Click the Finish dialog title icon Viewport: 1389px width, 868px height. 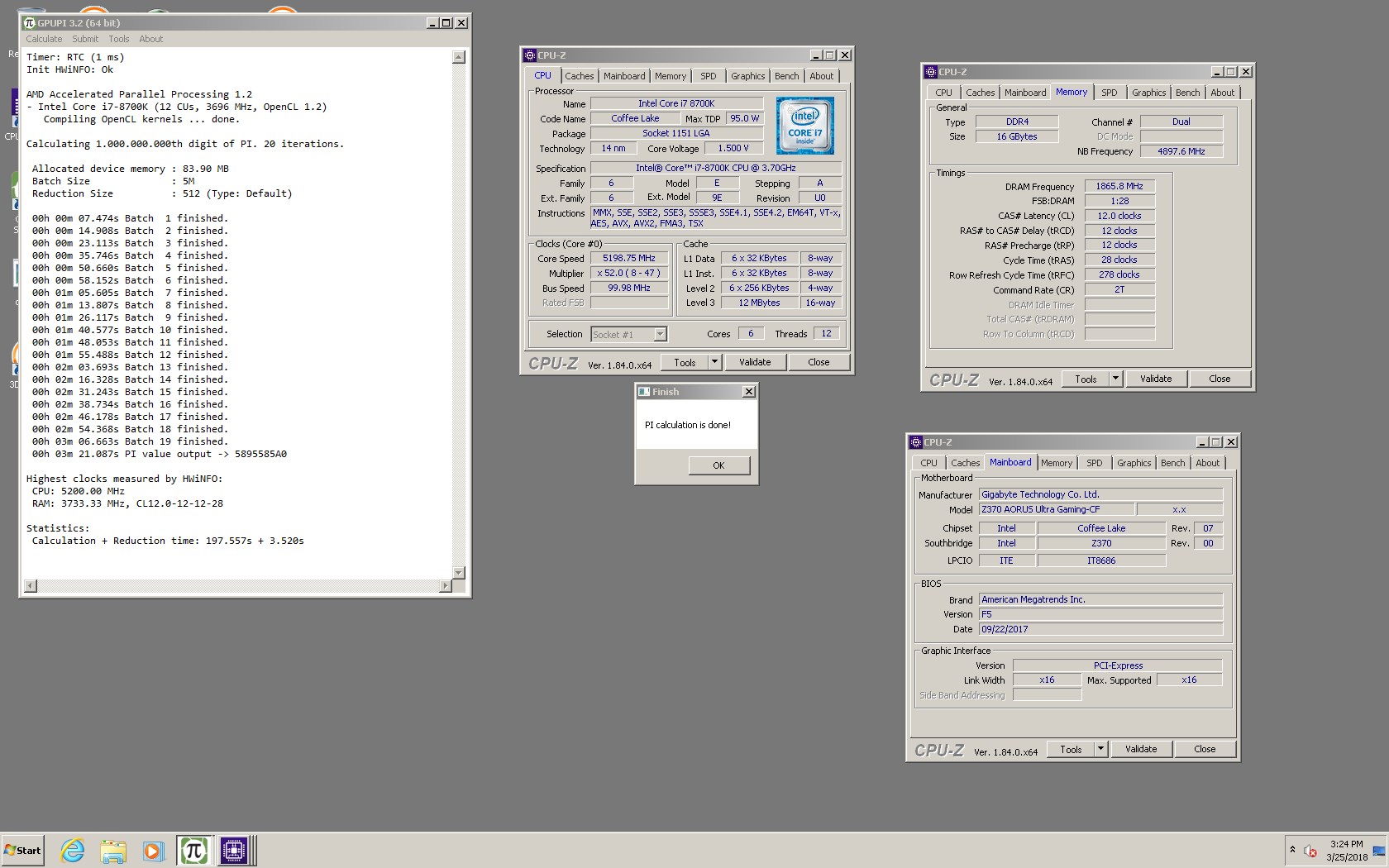point(644,392)
